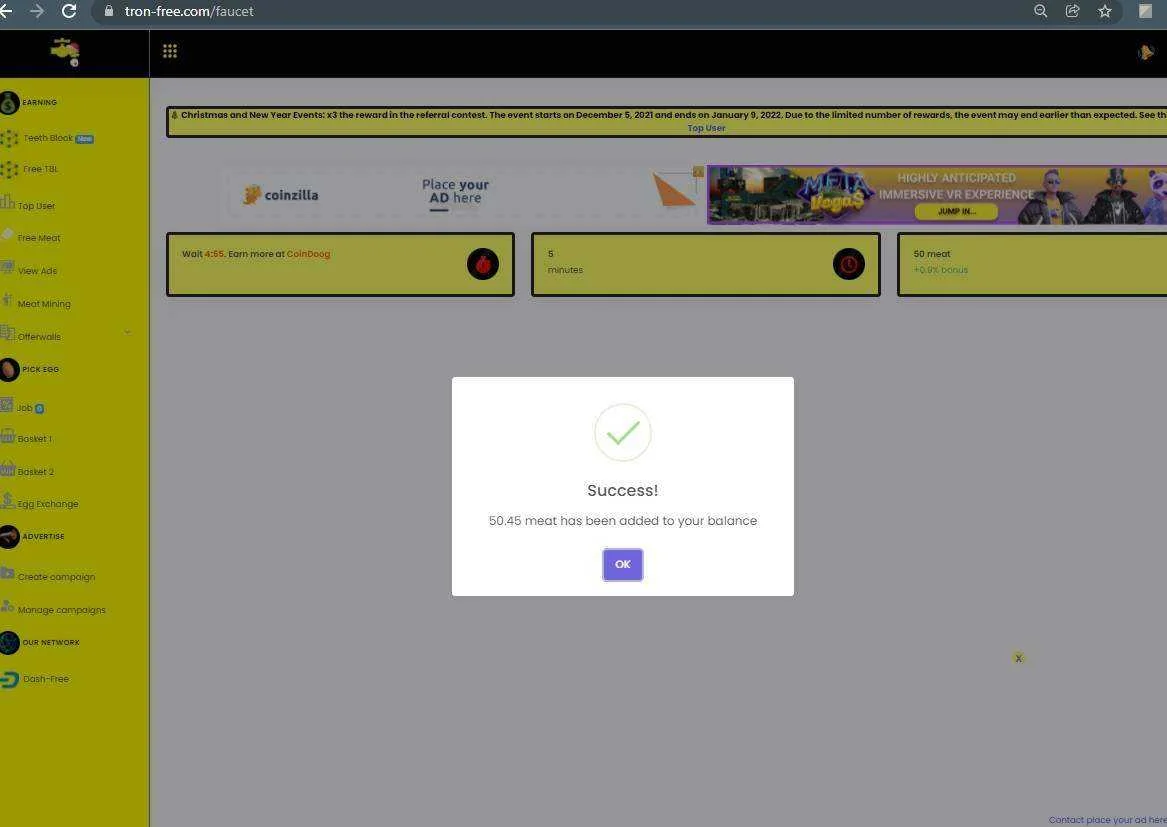Go forward with browser forward arrow
This screenshot has height=827, width=1167.
[36, 11]
